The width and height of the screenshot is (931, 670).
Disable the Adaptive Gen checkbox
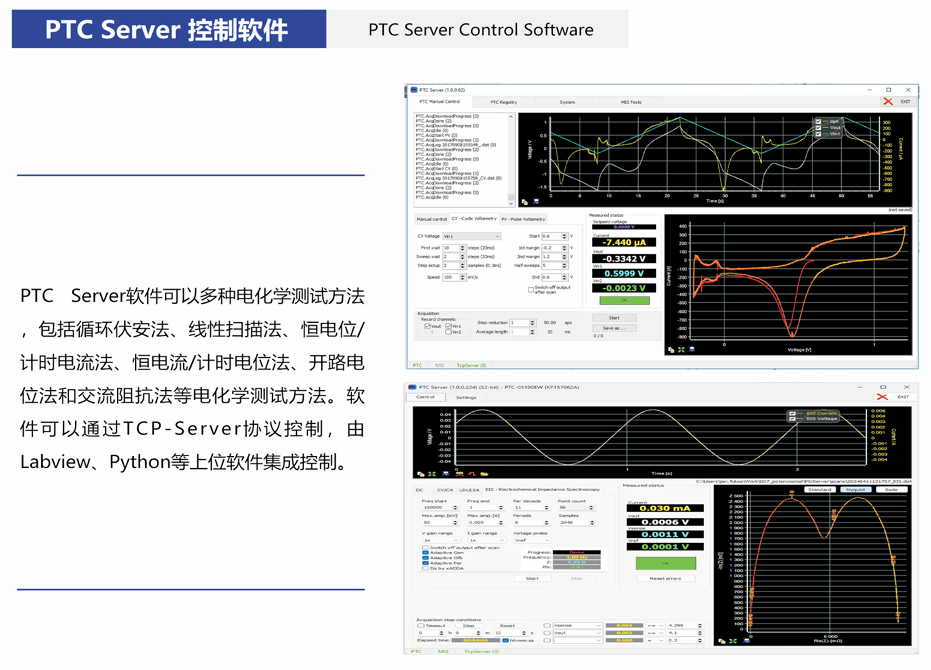click(x=425, y=552)
